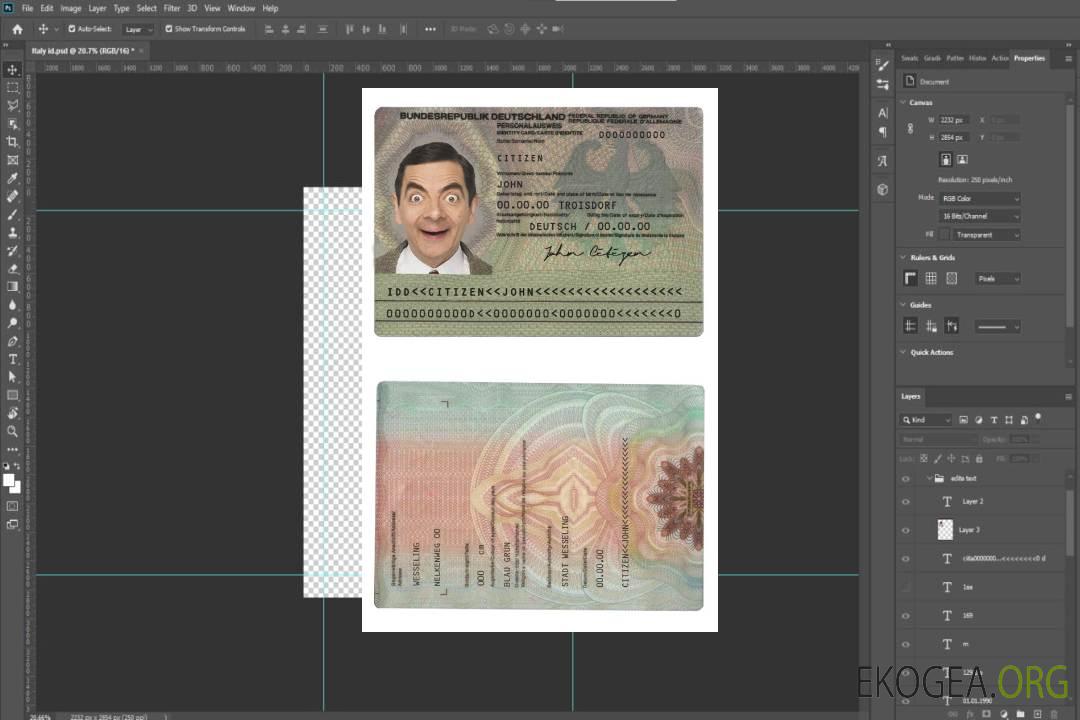The height and width of the screenshot is (720, 1080).
Task: Click the background color swatch
Action: pyautogui.click(x=17, y=488)
